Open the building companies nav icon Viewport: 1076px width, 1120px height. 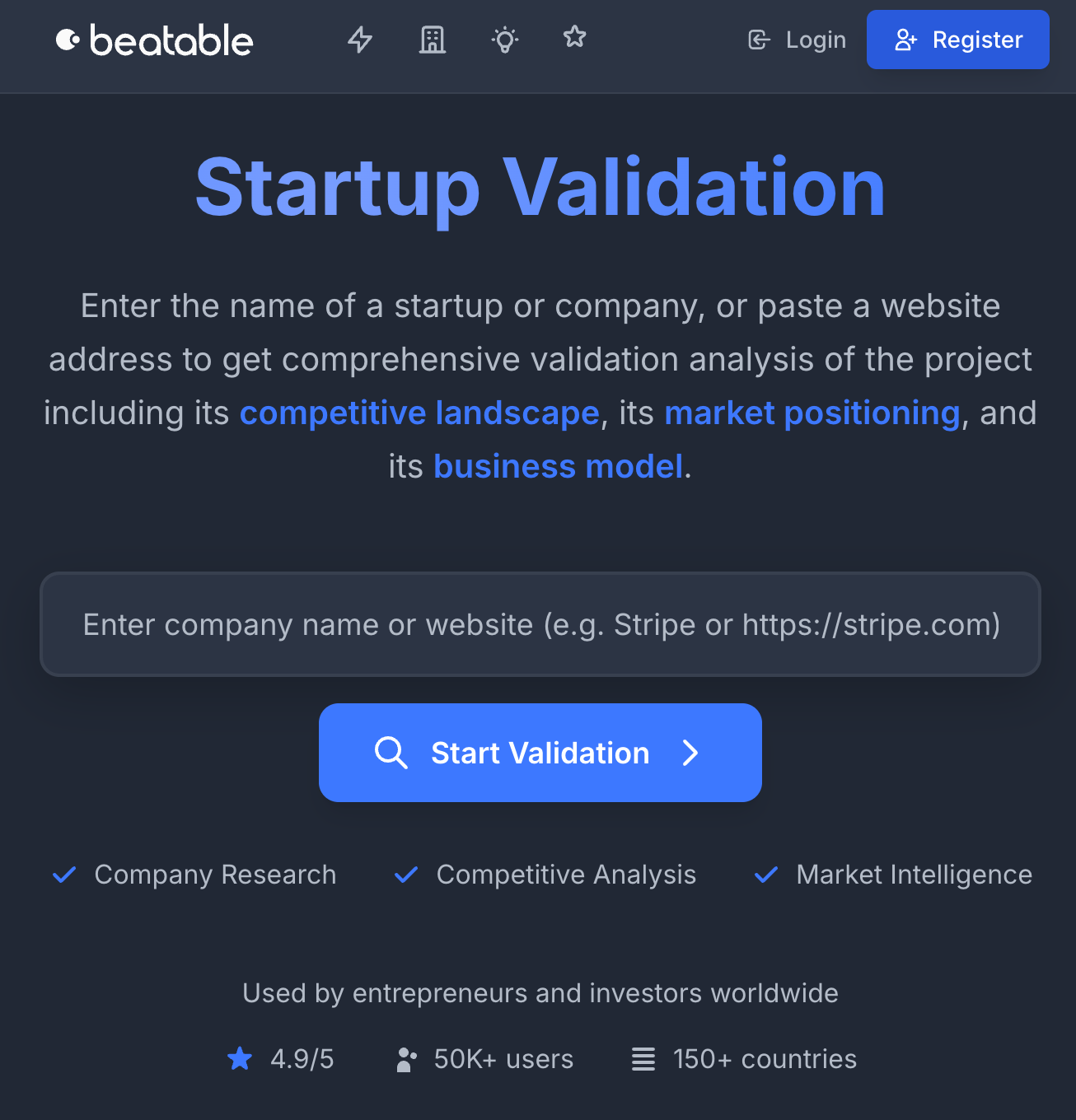coord(433,40)
